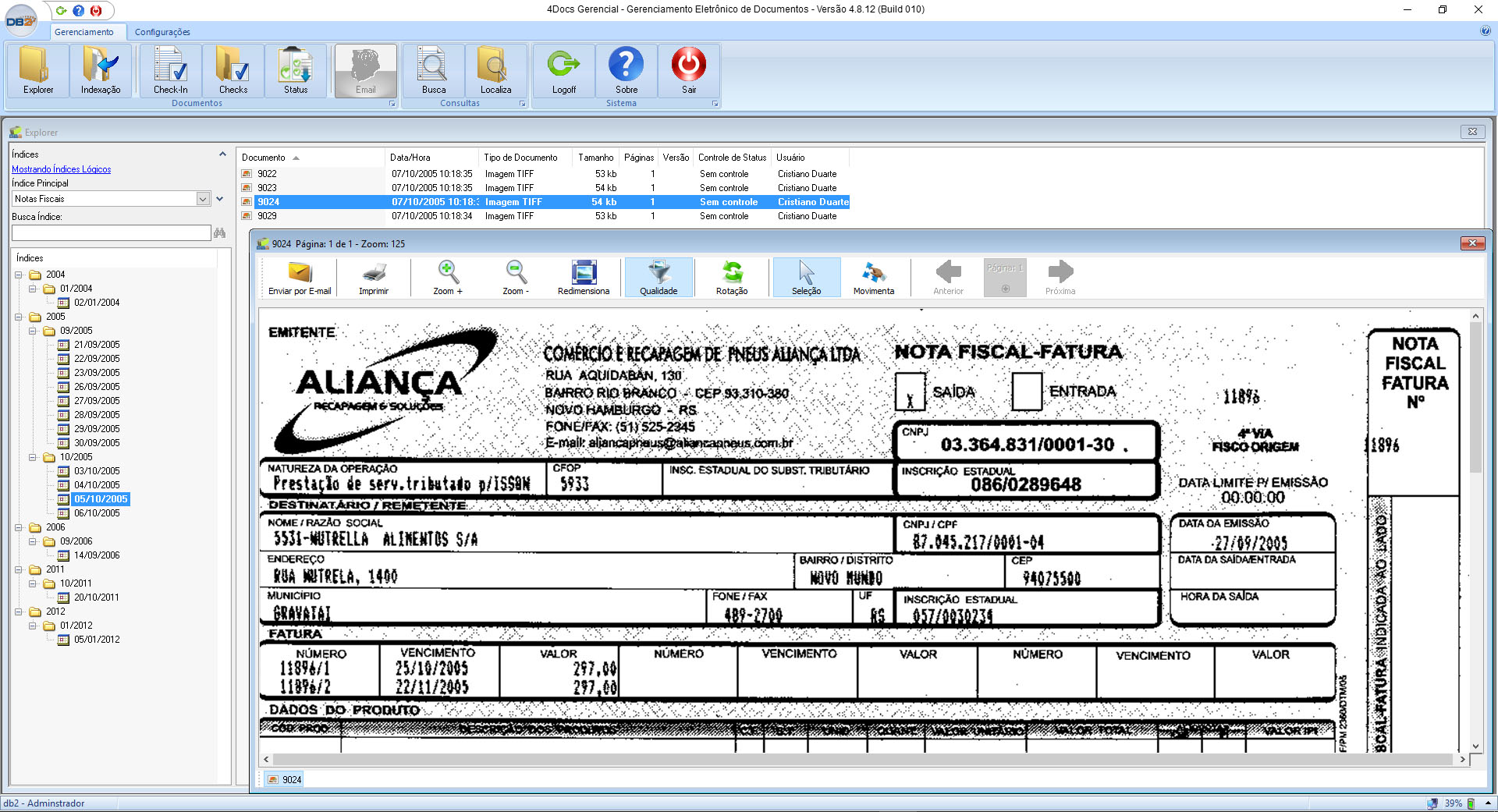Click binoculars search icon beside Busca Índice
This screenshot has width=1498, height=812.
(220, 232)
